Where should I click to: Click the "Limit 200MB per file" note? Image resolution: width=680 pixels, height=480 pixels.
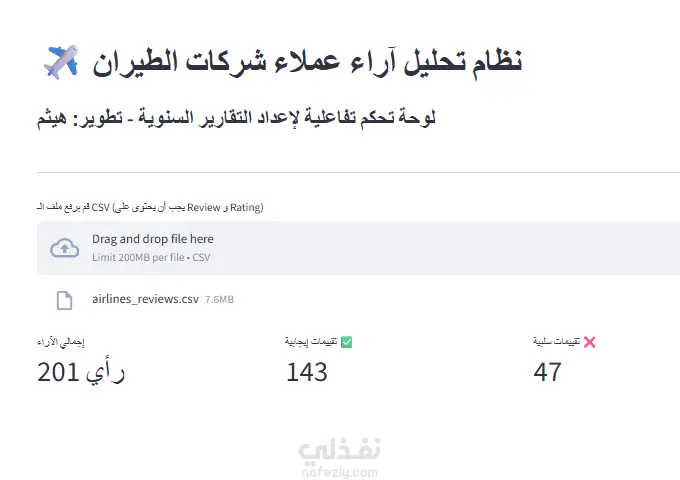[x=151, y=257]
